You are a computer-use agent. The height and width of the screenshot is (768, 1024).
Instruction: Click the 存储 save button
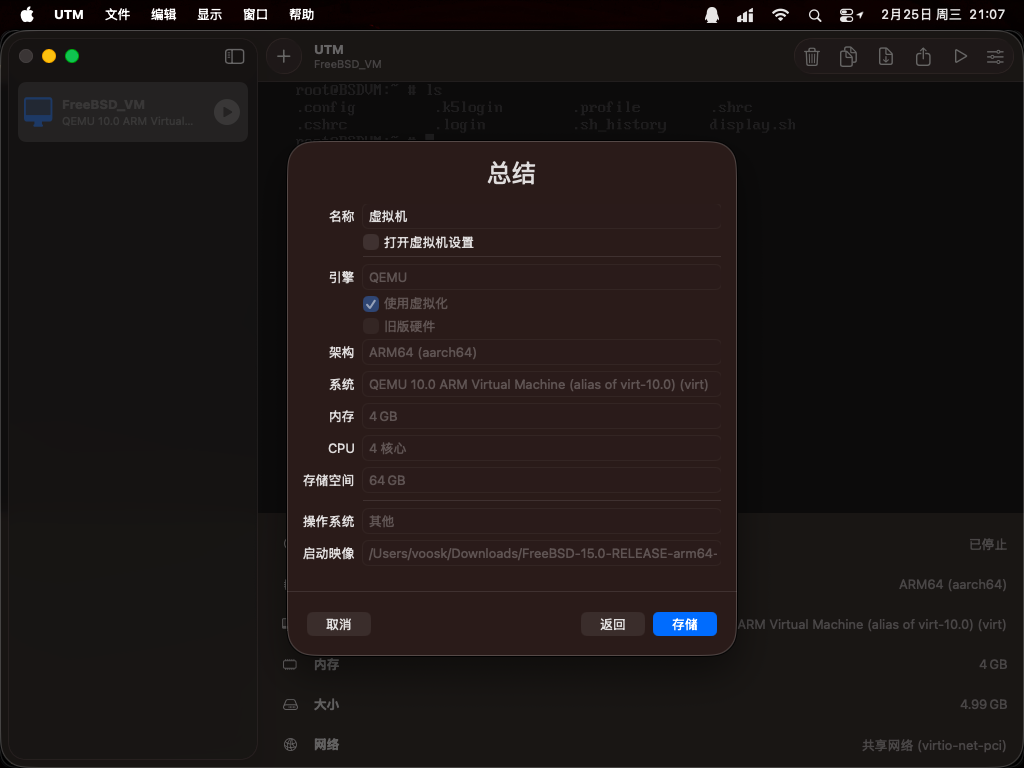click(684, 624)
